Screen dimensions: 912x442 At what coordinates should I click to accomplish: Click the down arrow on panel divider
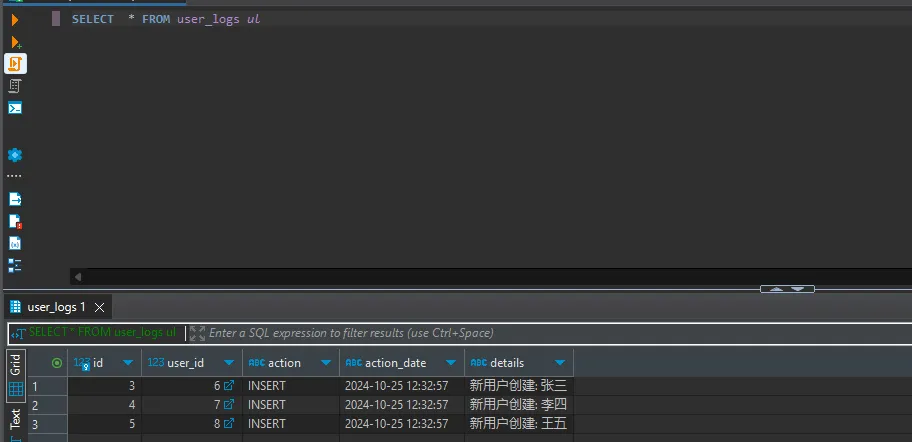797,289
